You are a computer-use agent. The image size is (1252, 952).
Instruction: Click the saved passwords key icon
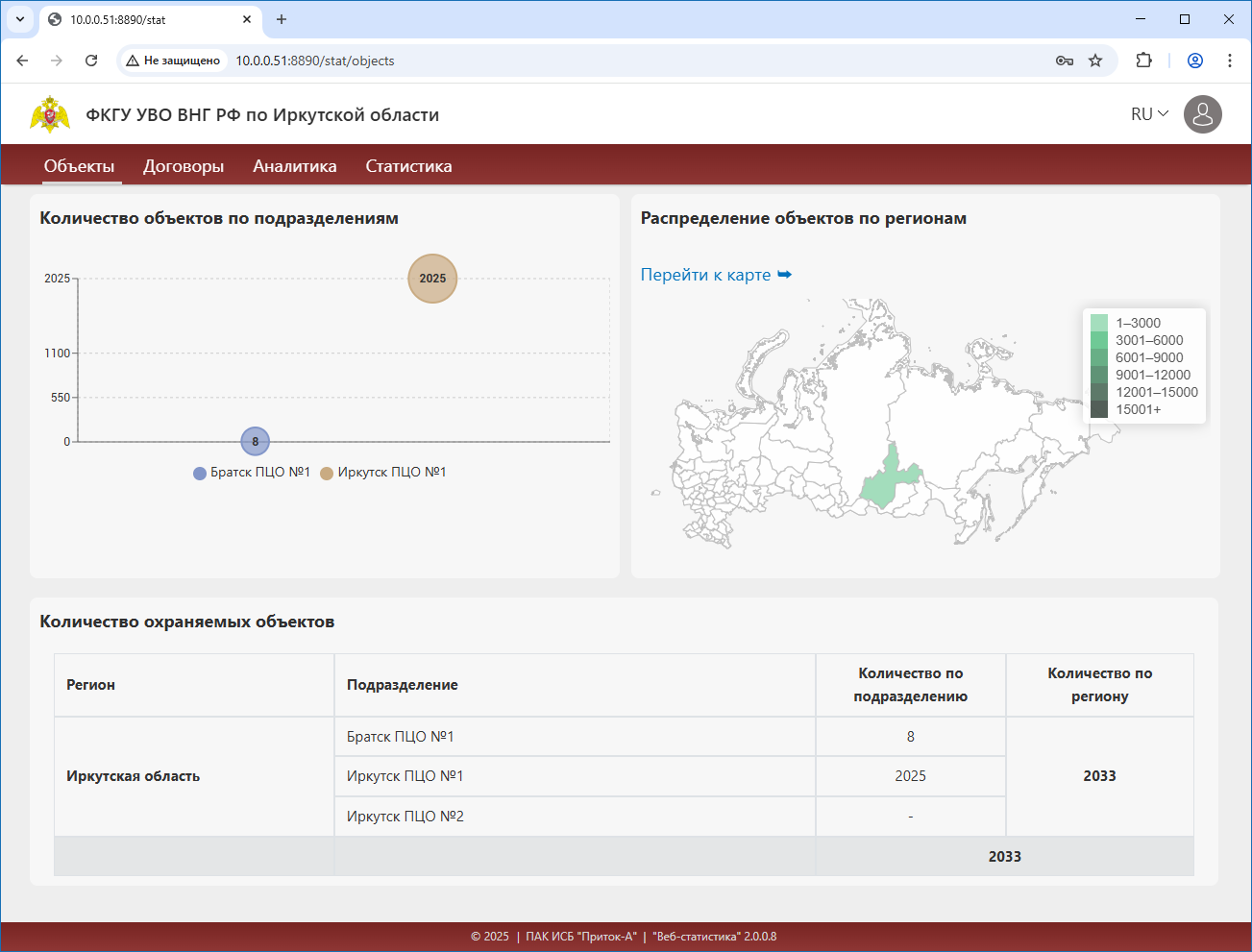[1065, 61]
